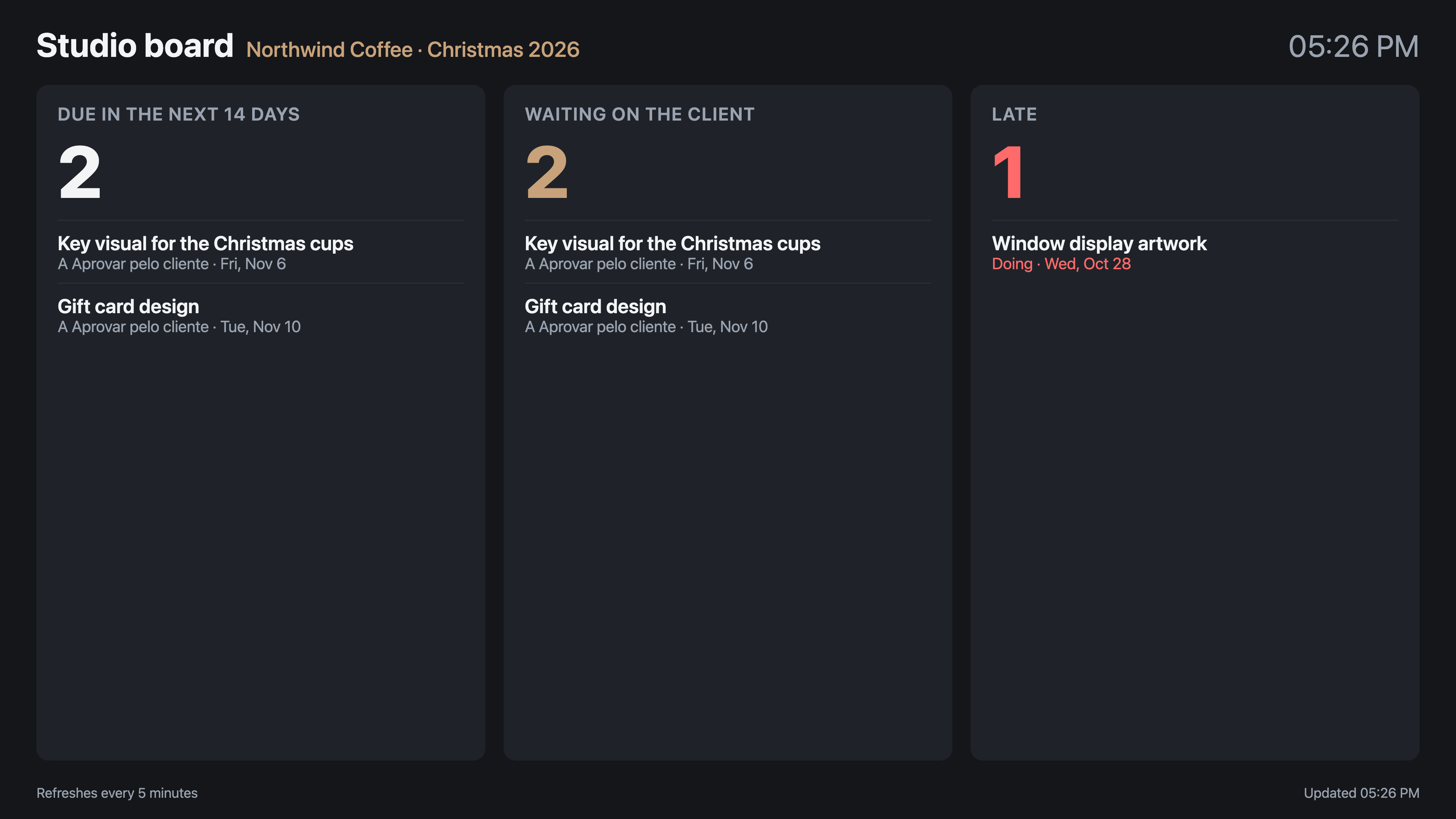
Task: Click the tan count 2 under Waiting
Action: tap(546, 172)
